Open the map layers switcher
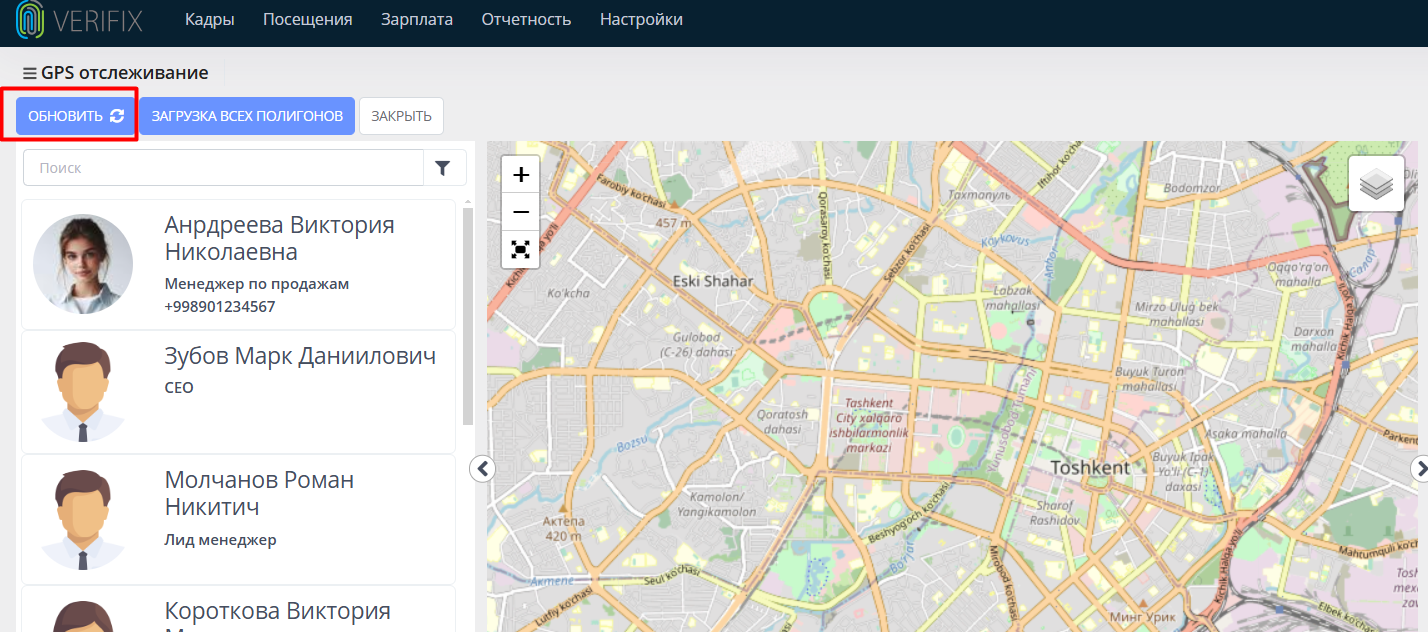 coord(1376,184)
